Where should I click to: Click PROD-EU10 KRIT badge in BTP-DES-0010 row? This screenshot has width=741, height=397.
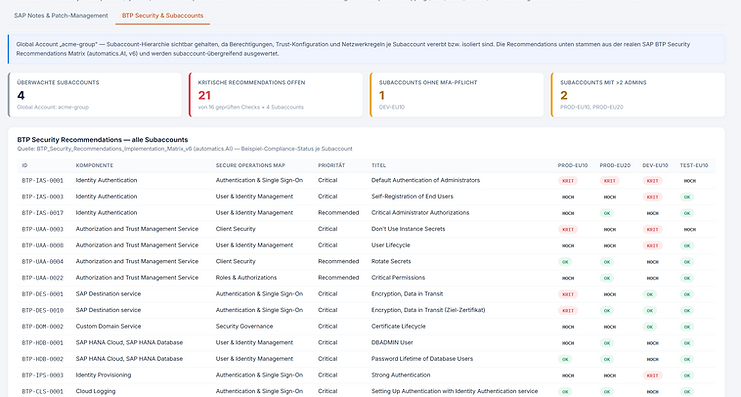click(x=568, y=311)
